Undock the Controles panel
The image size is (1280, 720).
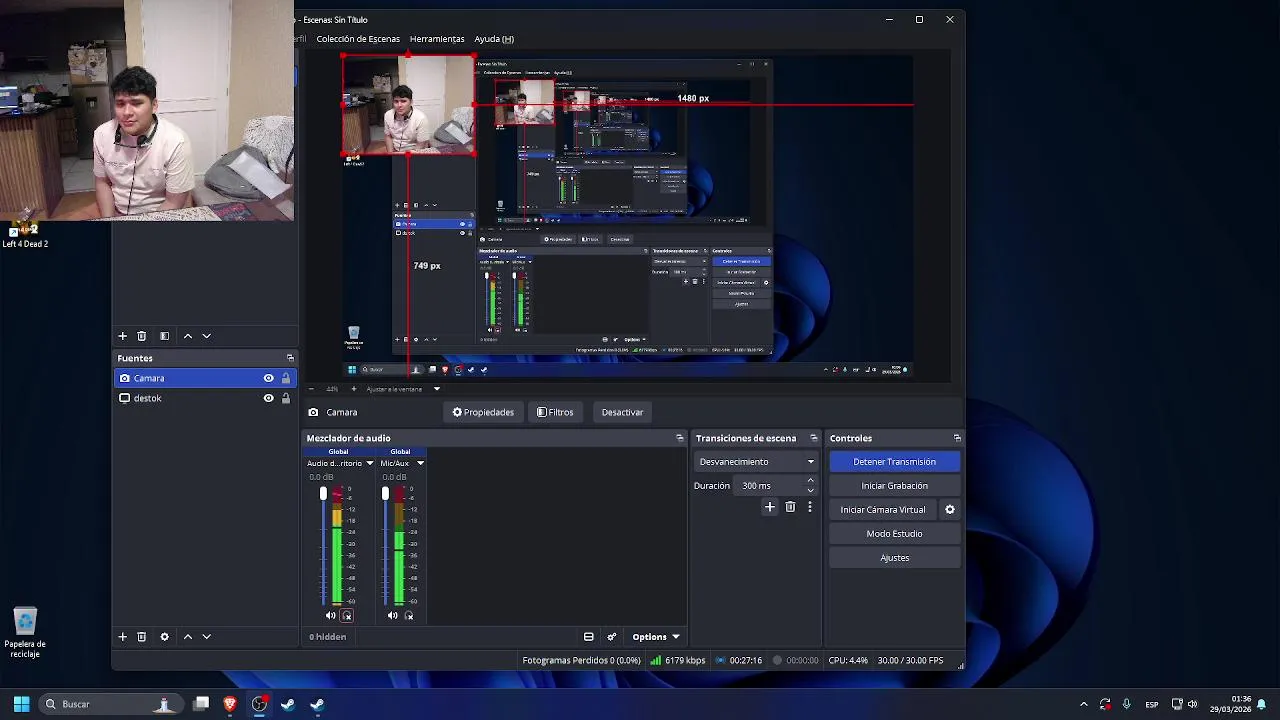[x=957, y=438]
